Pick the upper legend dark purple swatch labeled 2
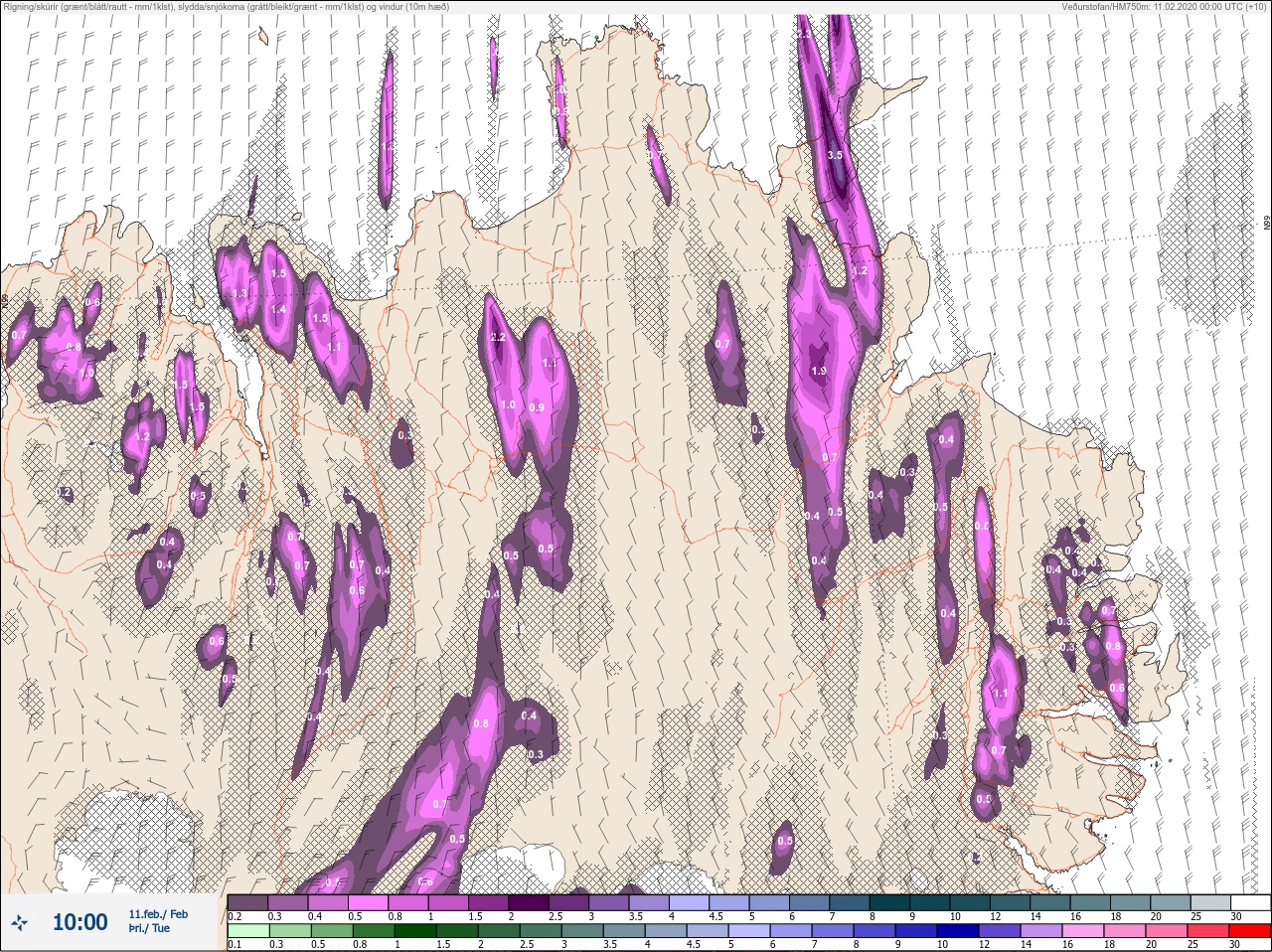The width and height of the screenshot is (1272, 952). point(531,902)
